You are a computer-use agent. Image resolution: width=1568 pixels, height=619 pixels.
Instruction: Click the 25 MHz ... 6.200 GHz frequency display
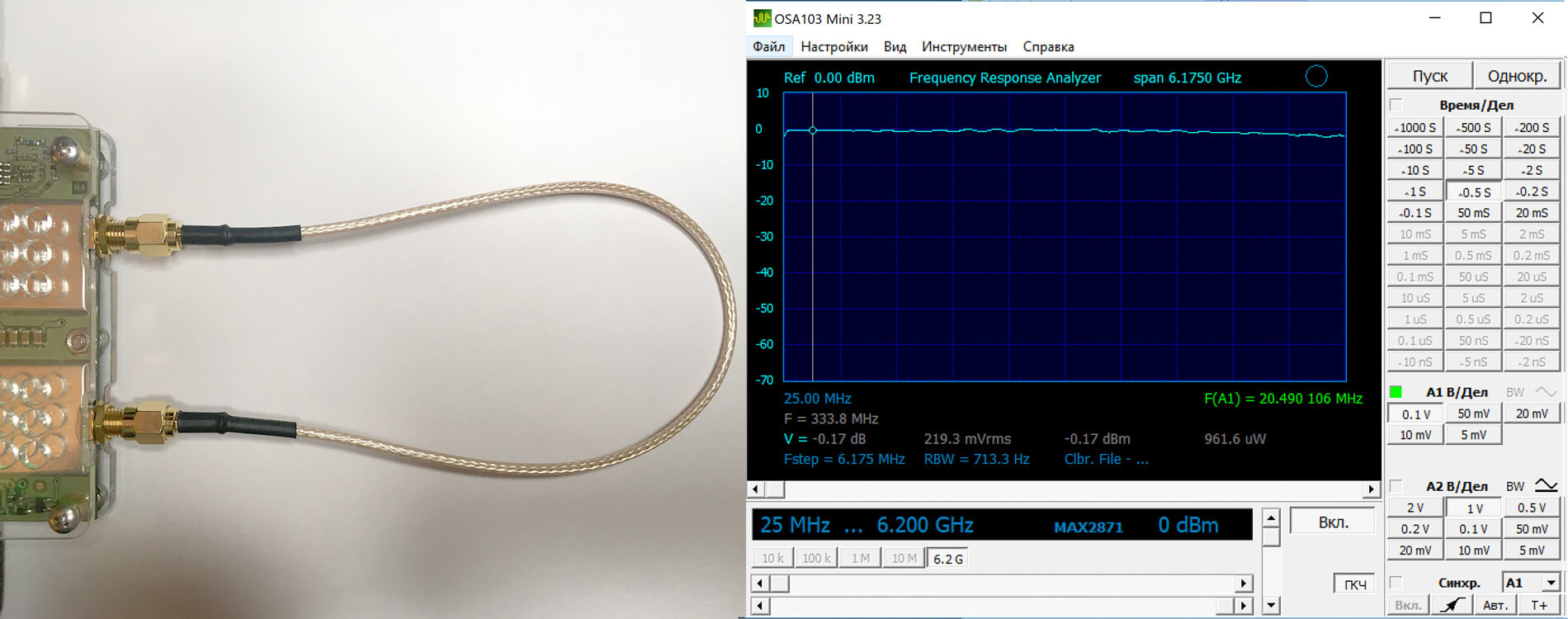pyautogui.click(x=867, y=525)
